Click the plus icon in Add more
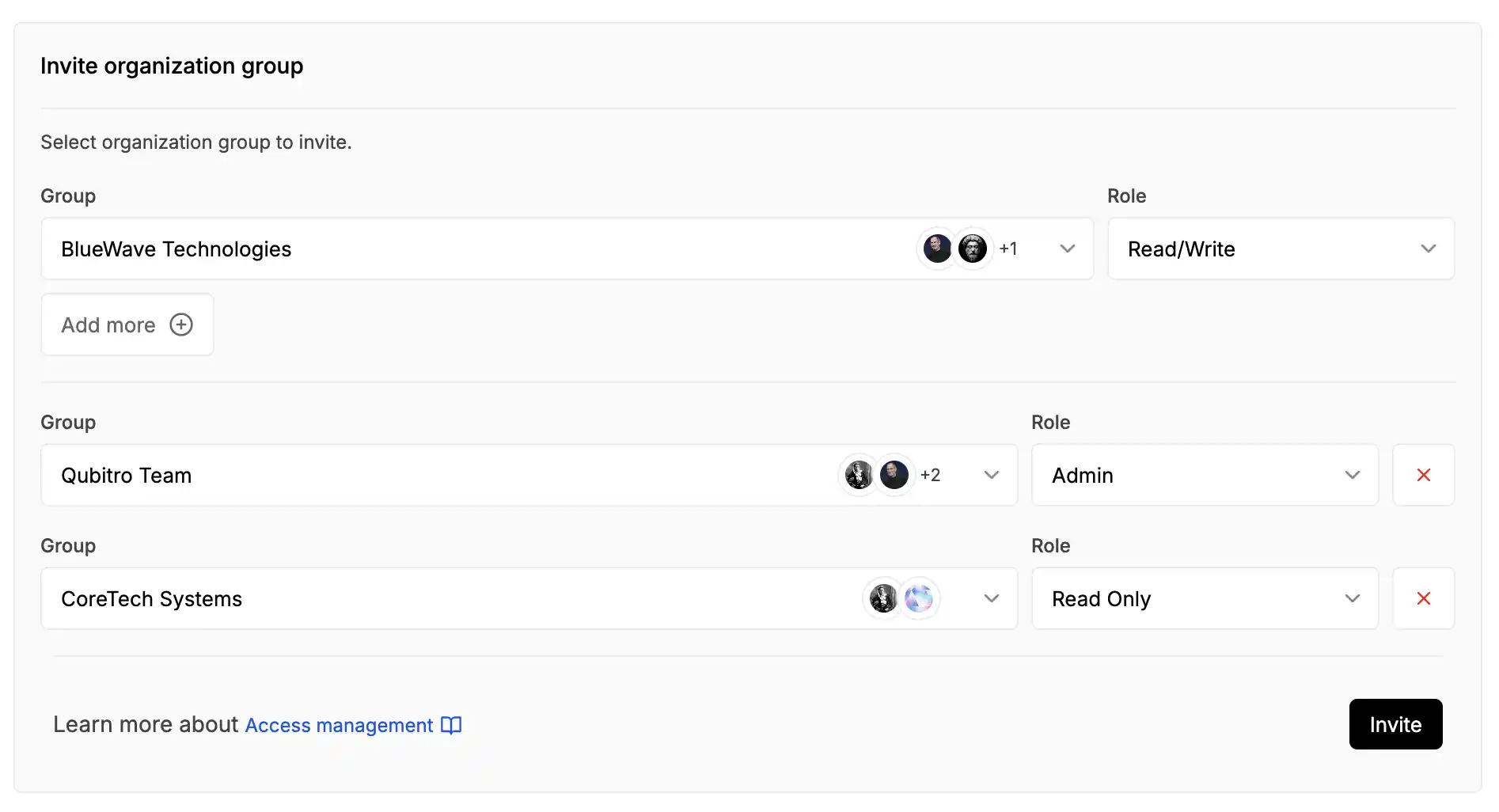 click(x=181, y=324)
